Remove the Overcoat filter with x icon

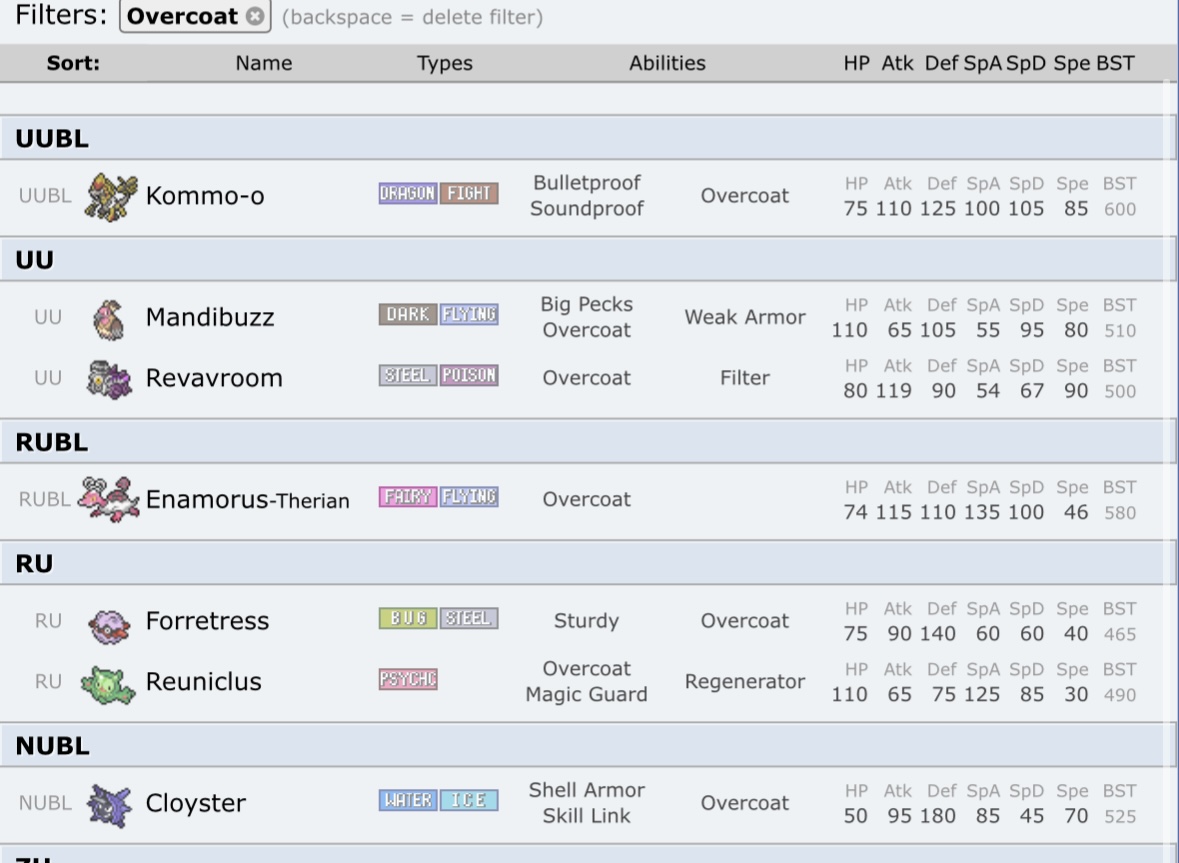(256, 17)
